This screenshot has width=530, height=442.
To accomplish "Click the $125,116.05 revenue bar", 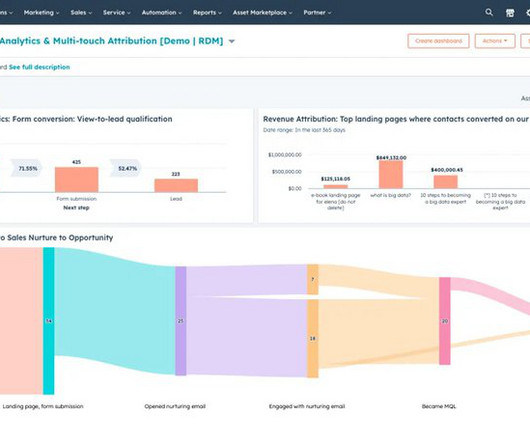I will pyautogui.click(x=336, y=187).
